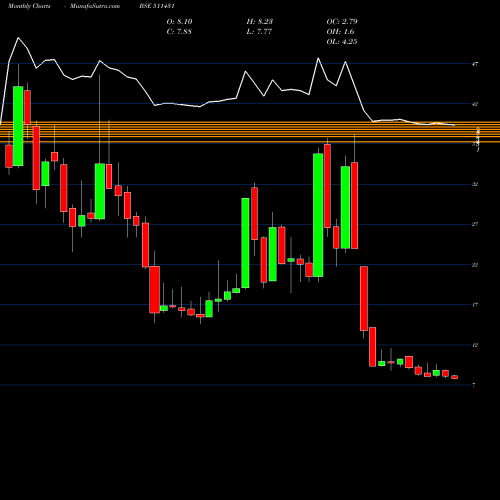
Task: Click the 12 price axis label
Action: pos(475,345)
